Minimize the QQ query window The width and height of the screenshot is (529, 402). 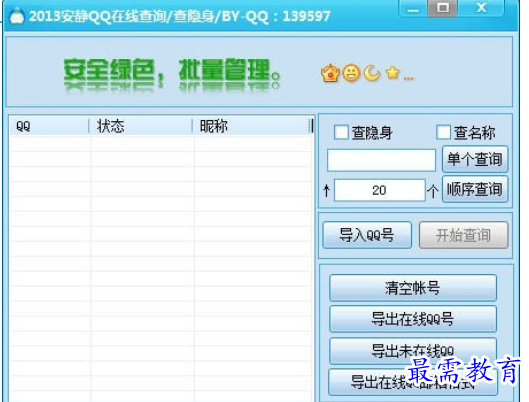(413, 8)
